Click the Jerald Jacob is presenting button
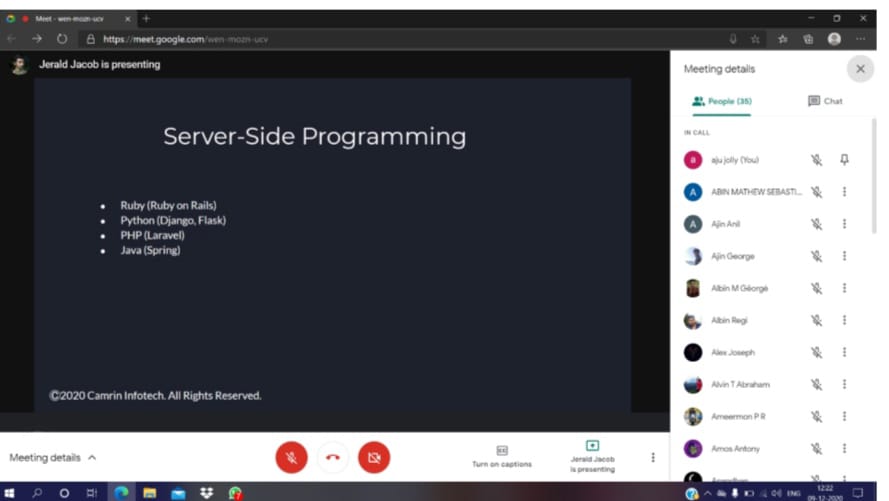Screen dimensions: 889x501 592,457
